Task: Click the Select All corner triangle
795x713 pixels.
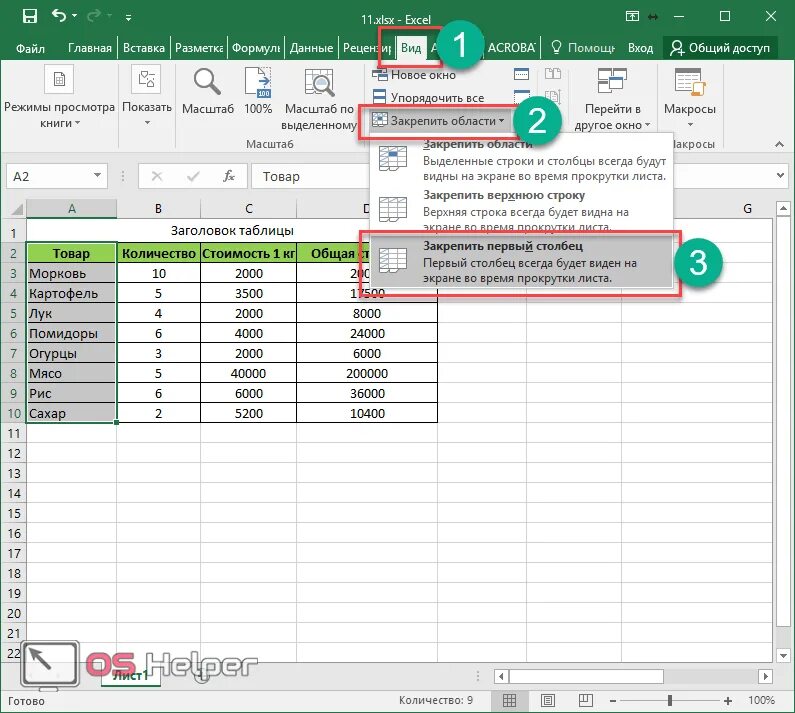Action: tap(17, 209)
